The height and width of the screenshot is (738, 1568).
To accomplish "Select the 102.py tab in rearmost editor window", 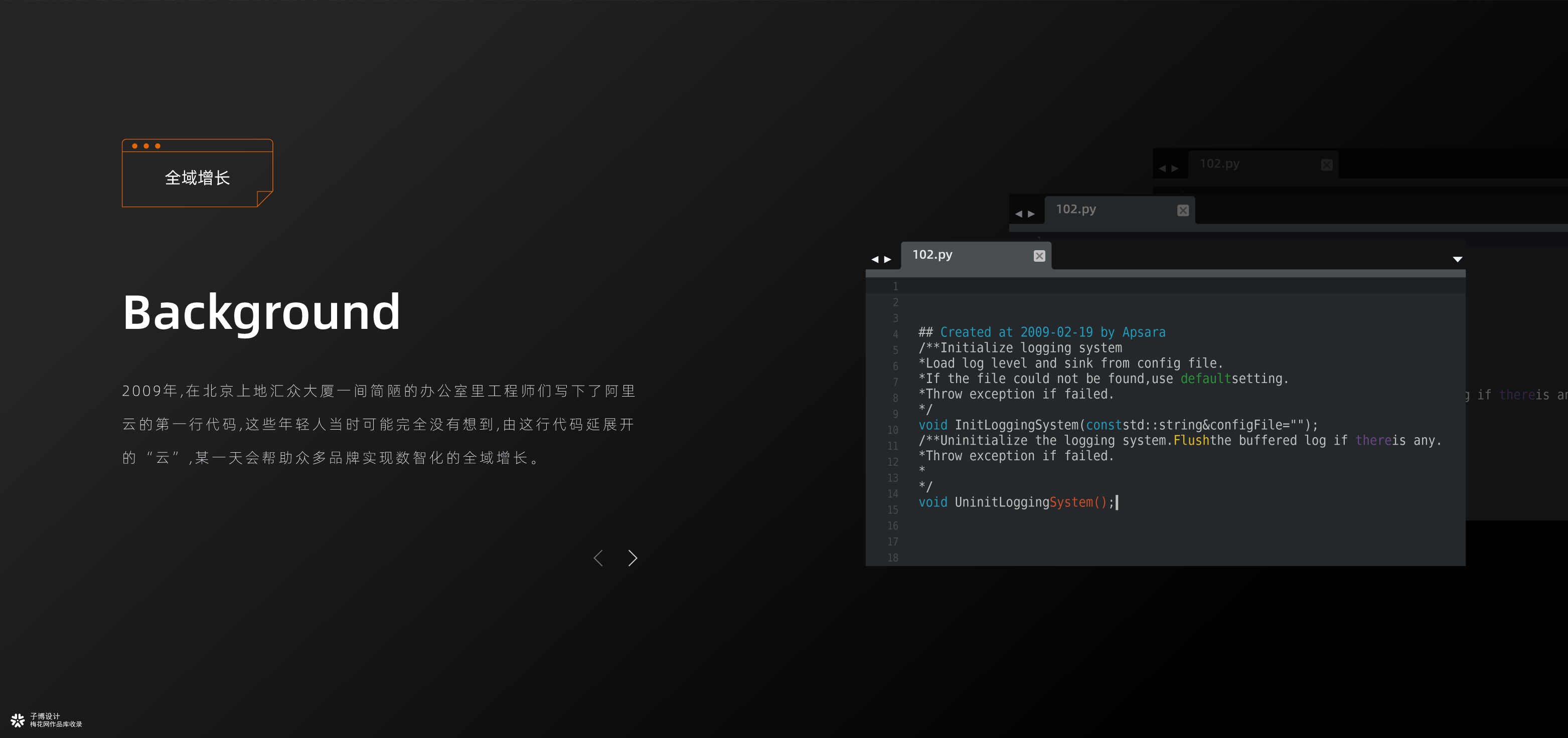I will coord(1263,164).
